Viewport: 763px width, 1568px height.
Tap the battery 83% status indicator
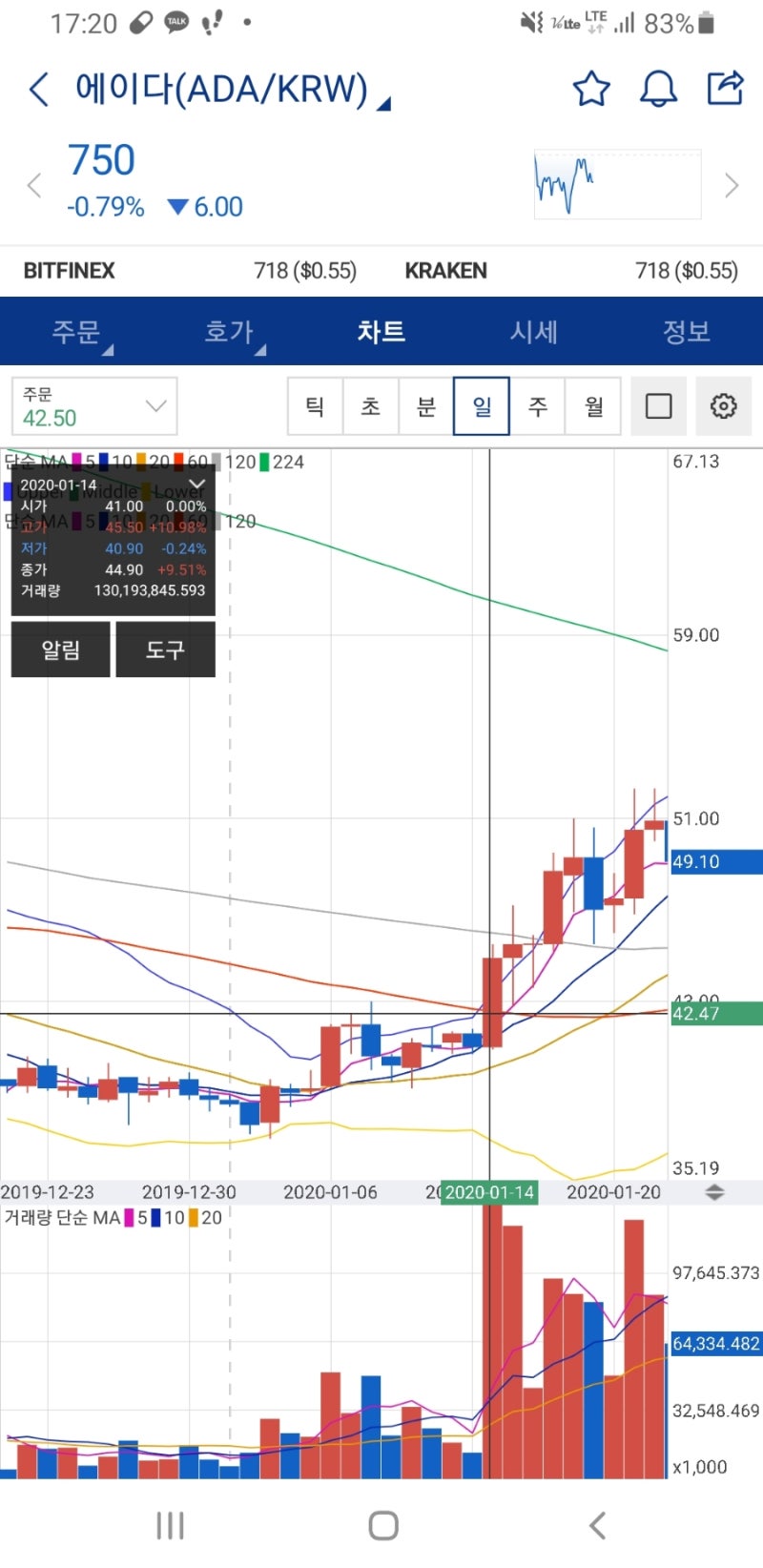[x=679, y=23]
